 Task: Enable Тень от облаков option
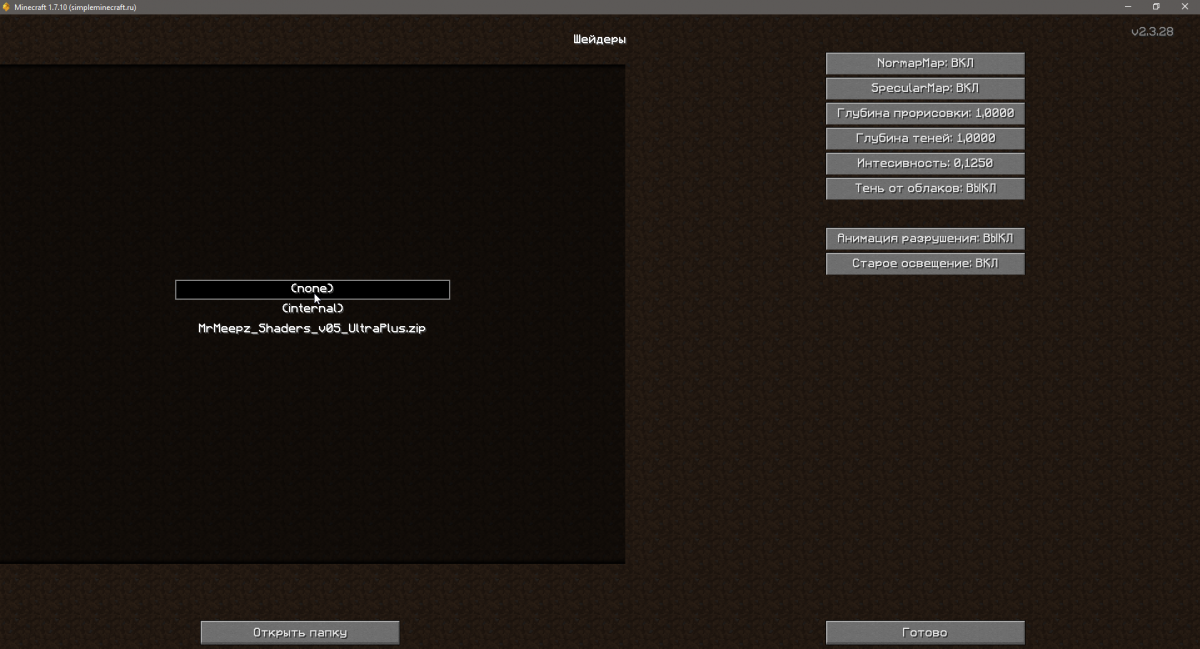[925, 188]
